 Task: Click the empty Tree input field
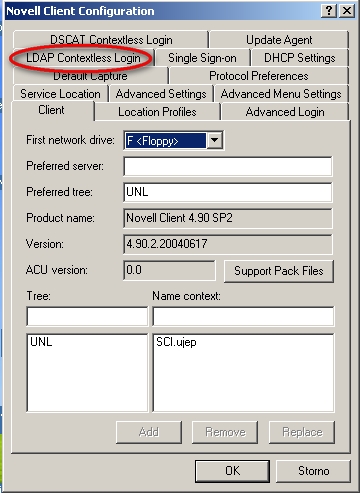[87, 316]
